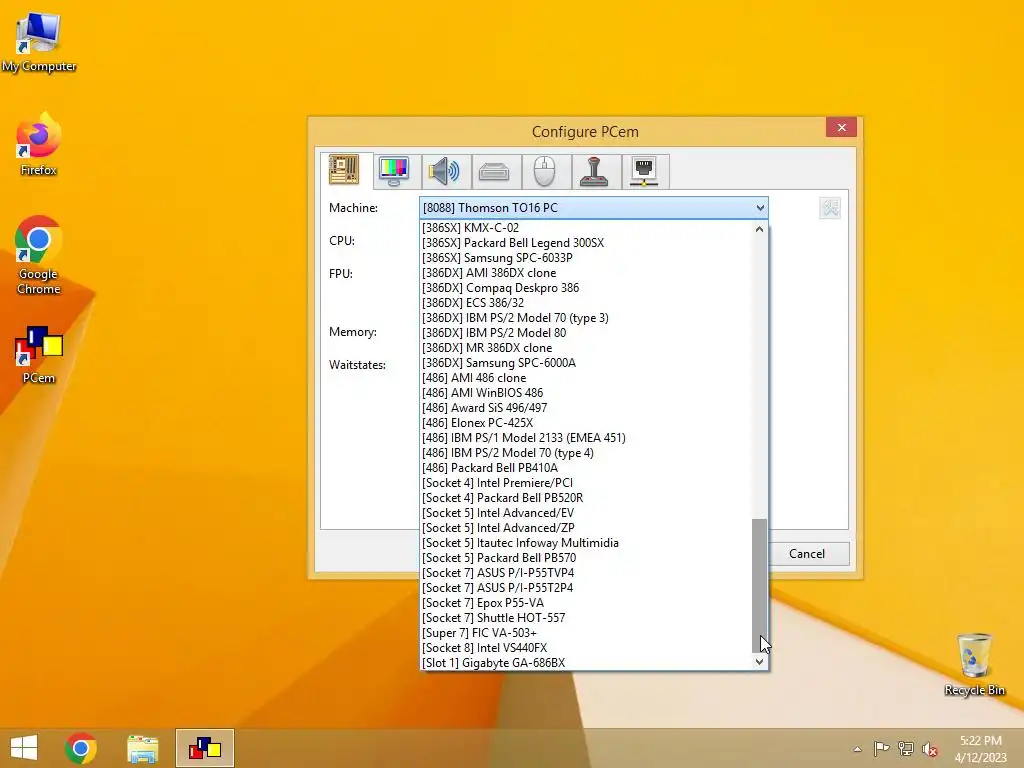Screen dimensions: 1024x768
Task: Open Action Center flag icon
Action: pos(881,748)
